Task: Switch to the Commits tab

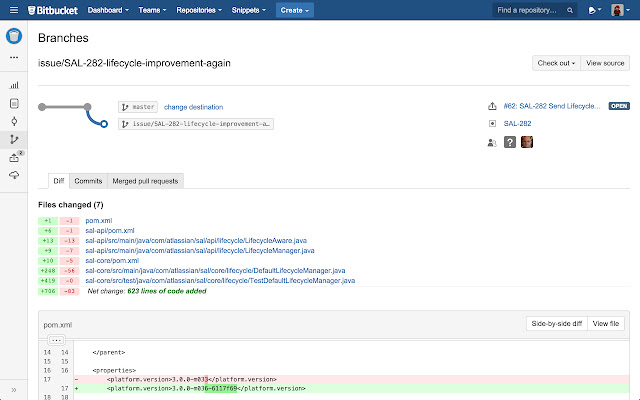Action: point(88,180)
